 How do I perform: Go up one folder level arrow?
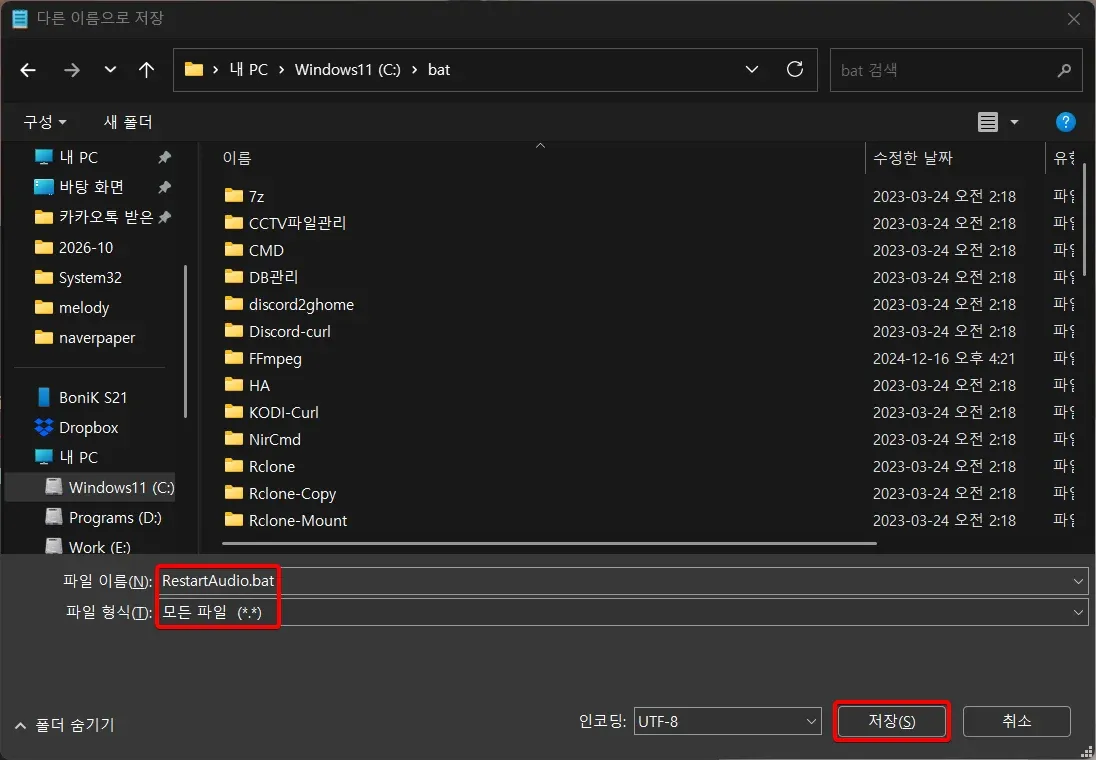click(146, 70)
